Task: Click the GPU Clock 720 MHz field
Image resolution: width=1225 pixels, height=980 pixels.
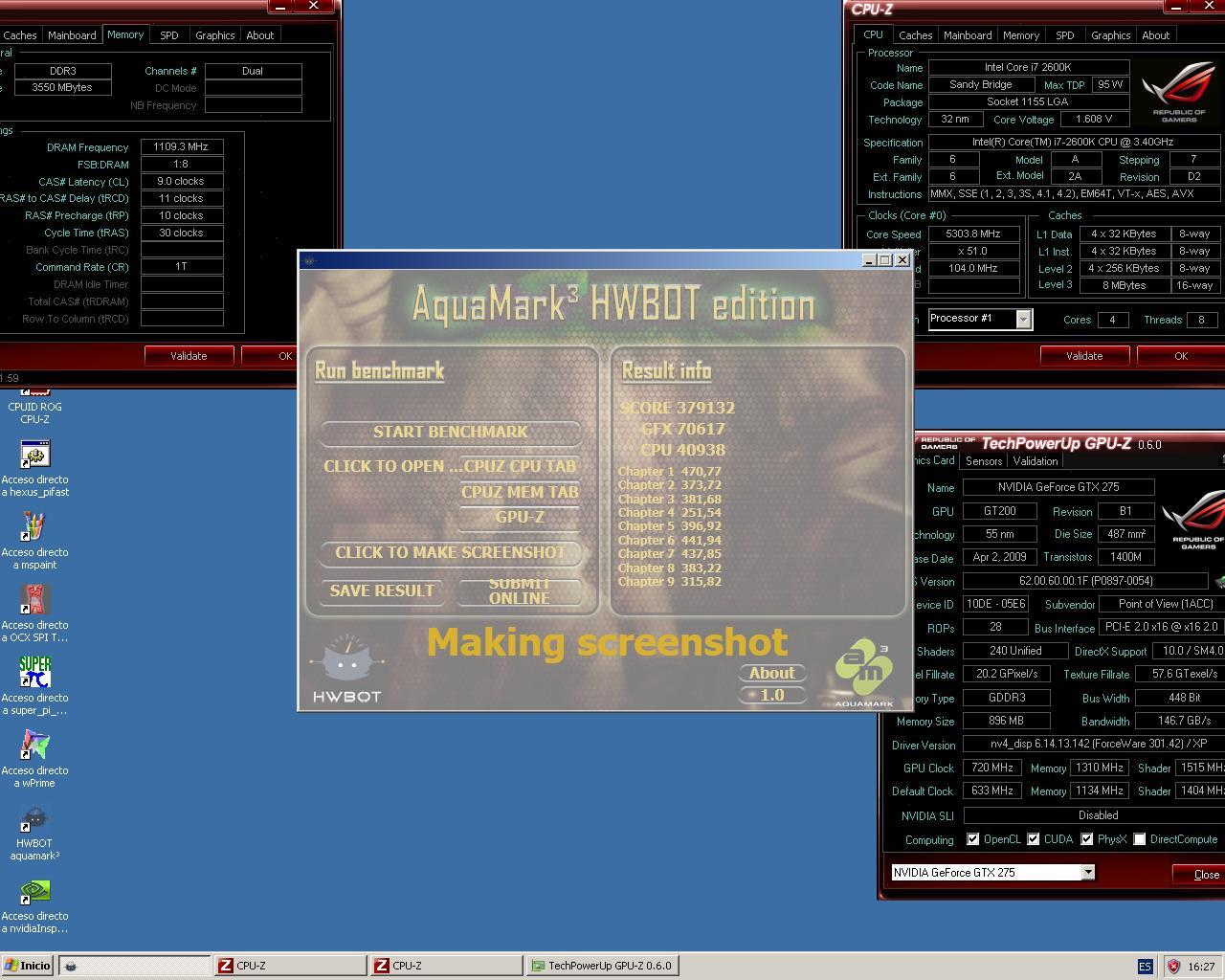Action: [x=992, y=768]
